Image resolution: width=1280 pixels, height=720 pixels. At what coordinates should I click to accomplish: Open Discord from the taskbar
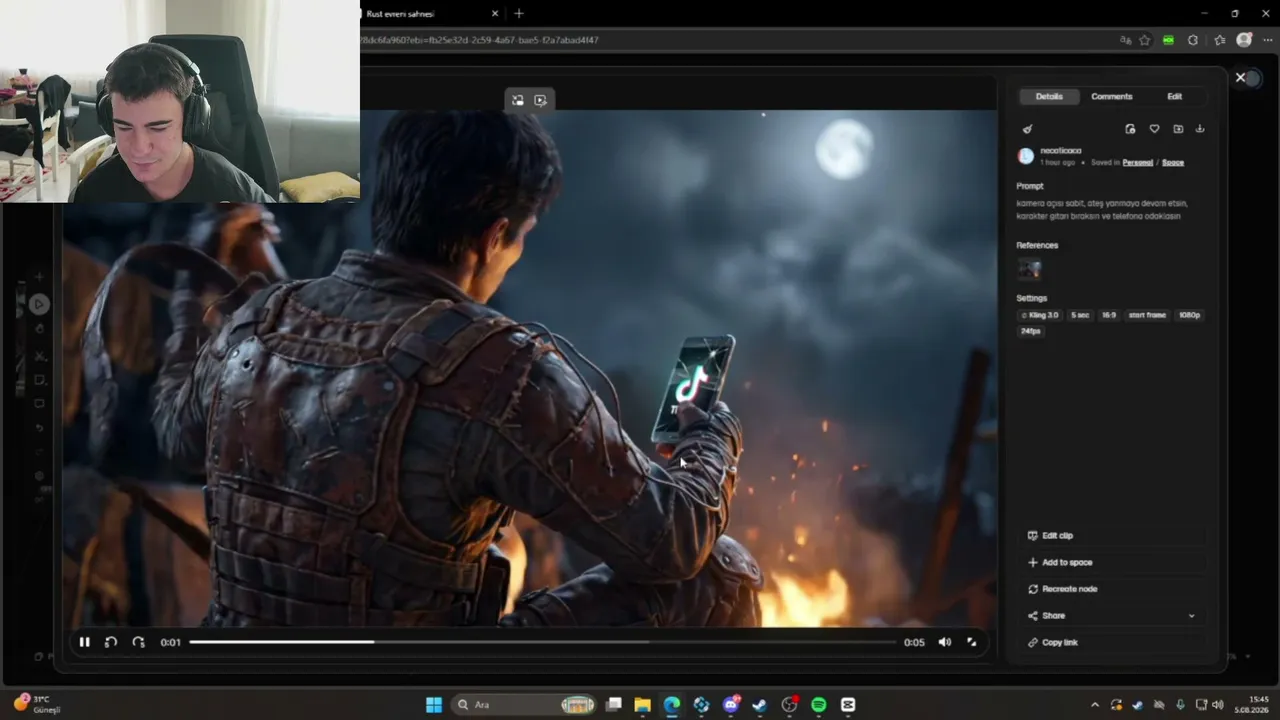tap(731, 705)
